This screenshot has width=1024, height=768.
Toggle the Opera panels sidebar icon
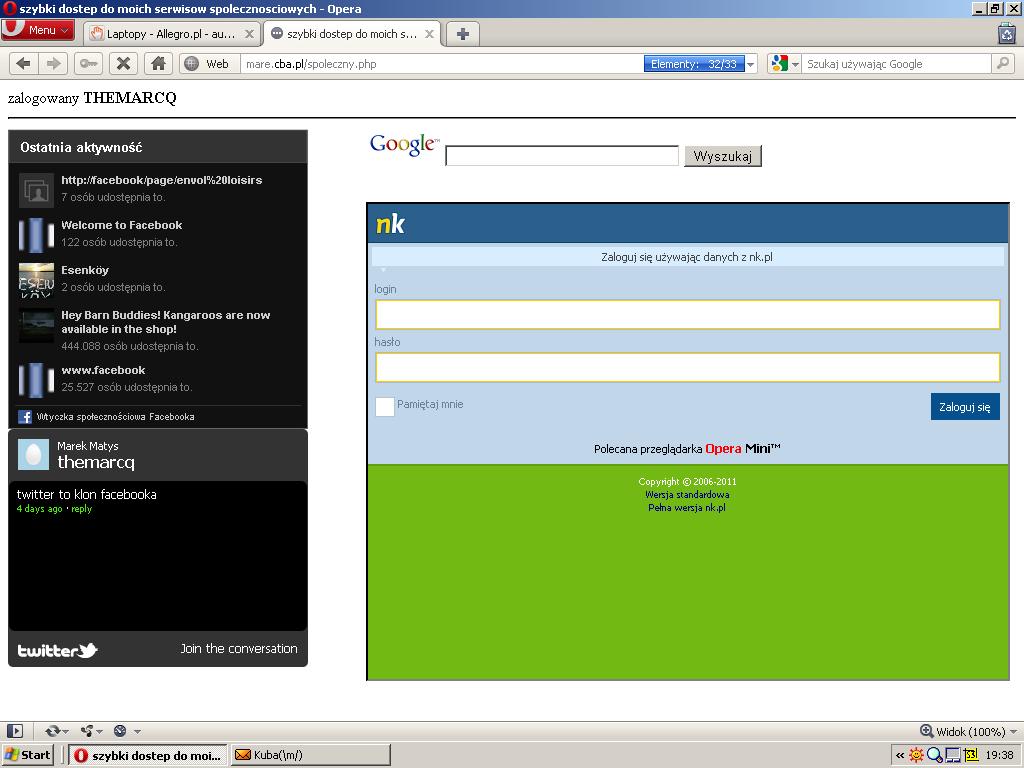[15, 731]
